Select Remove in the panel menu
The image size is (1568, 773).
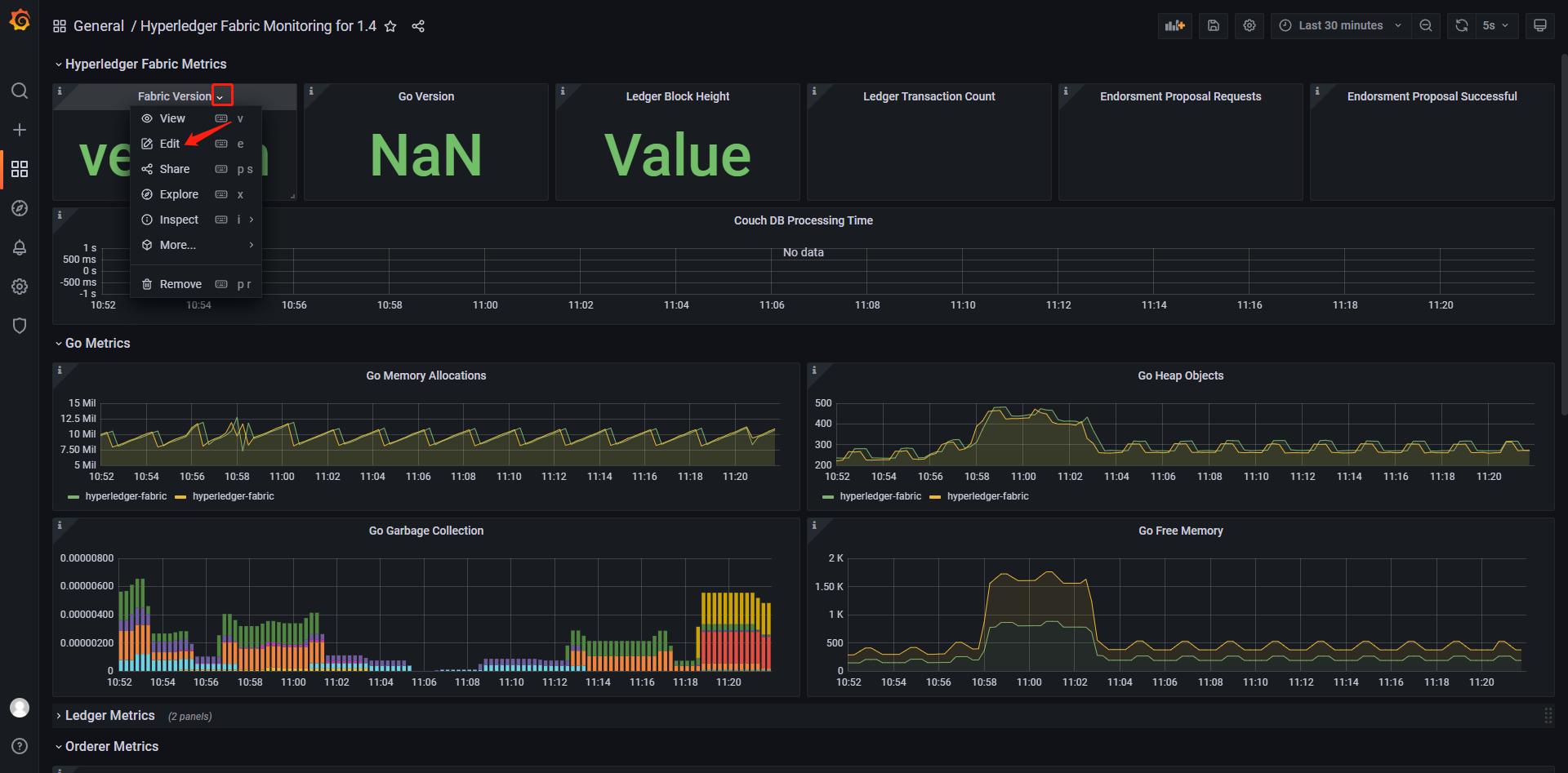tap(196, 284)
